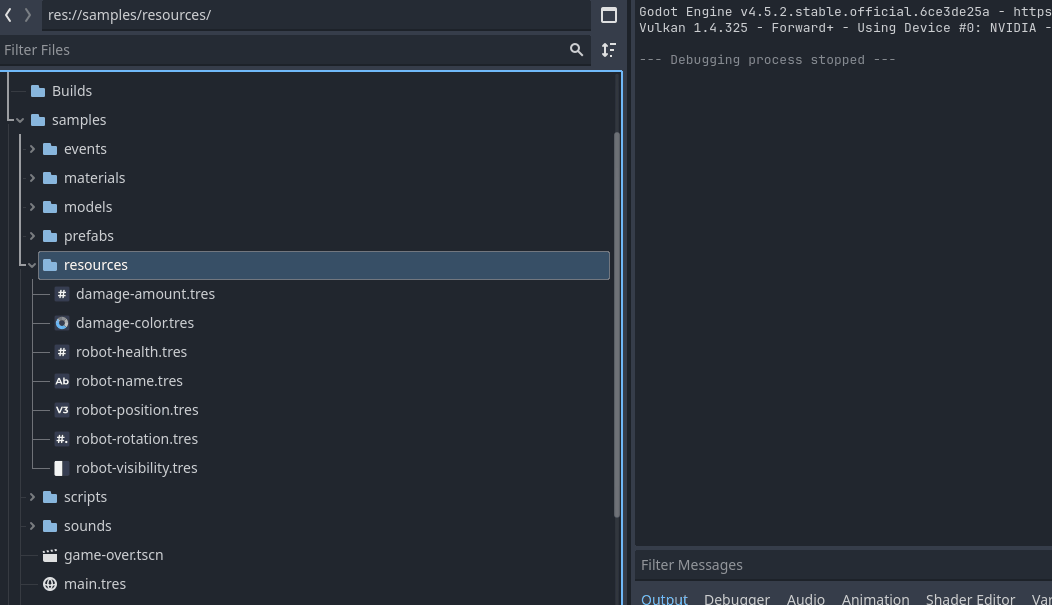Select robot-name.tres file

tap(129, 381)
